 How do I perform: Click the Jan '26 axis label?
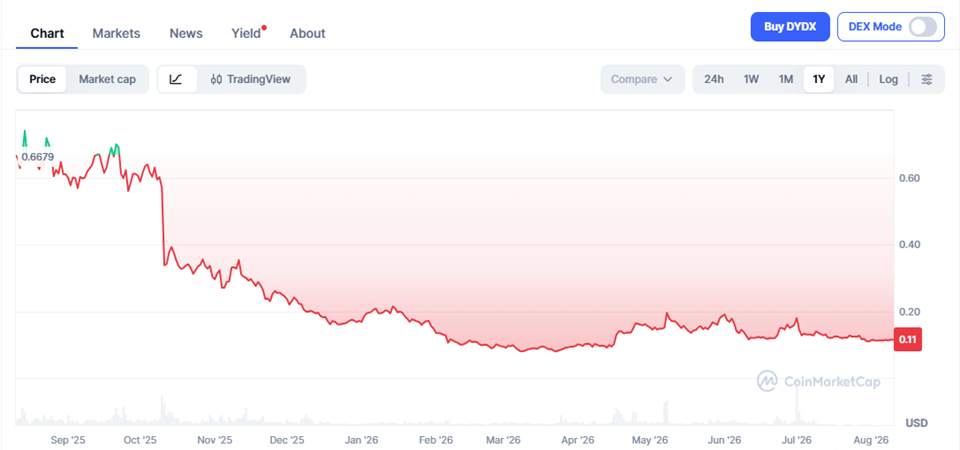click(361, 440)
